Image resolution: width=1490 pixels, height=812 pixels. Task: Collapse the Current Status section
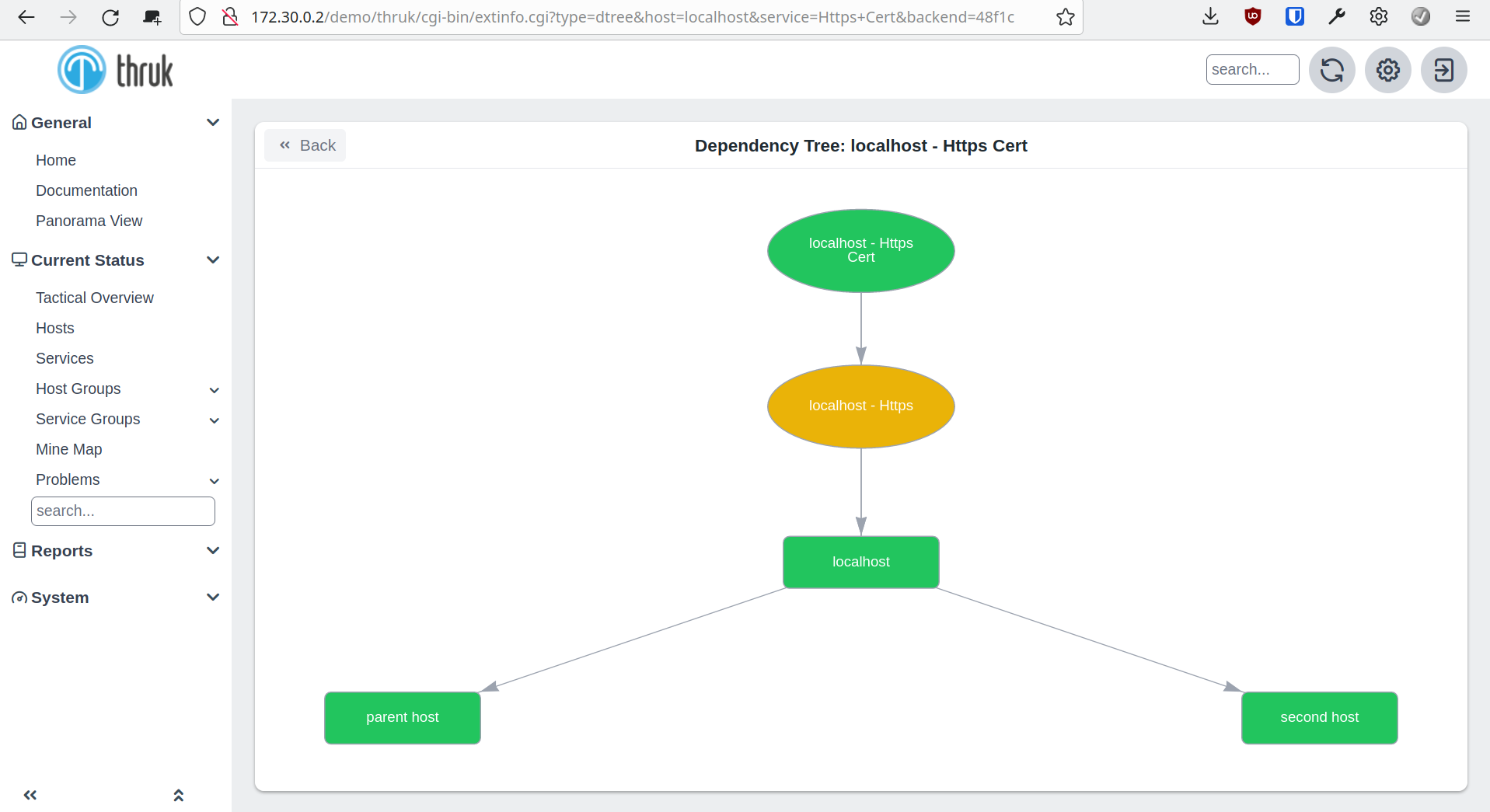213,260
